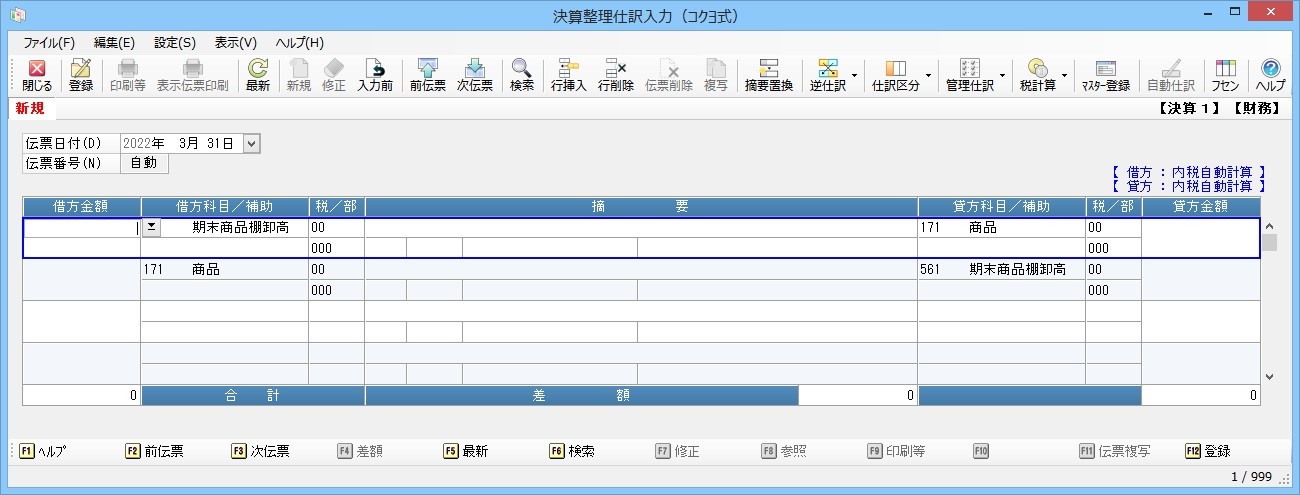Expand the 伝票日付 date dropdown
The height and width of the screenshot is (495, 1300).
click(x=251, y=144)
